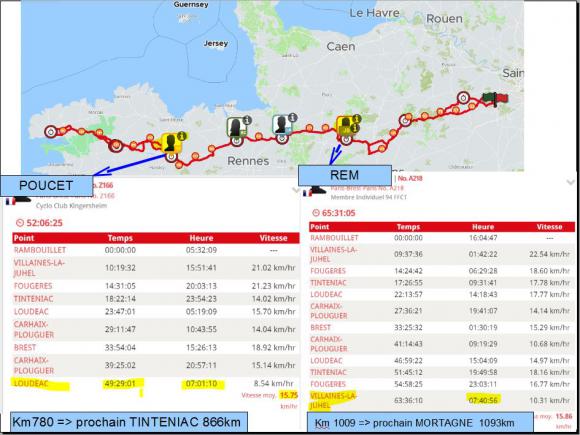This screenshot has width=580, height=435.
Task: Collapse the POUCET rider panel chevron
Action: tap(295, 190)
